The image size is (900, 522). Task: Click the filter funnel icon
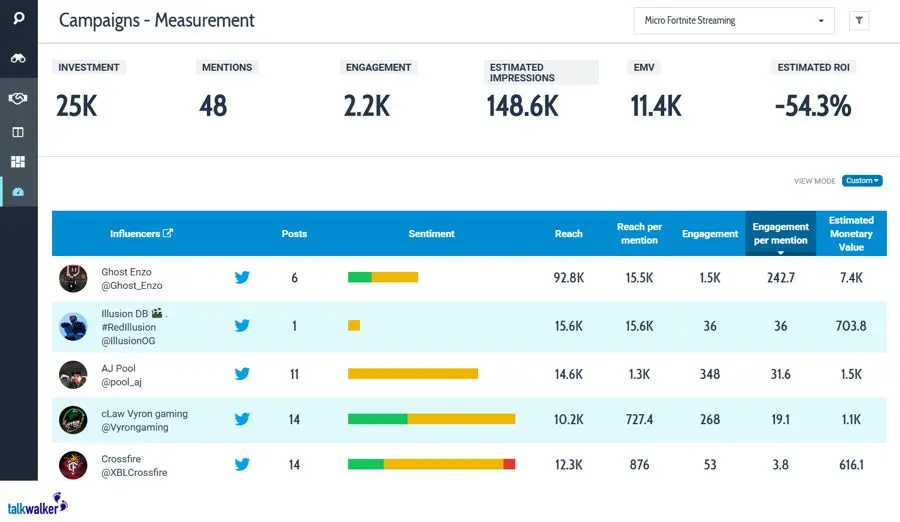[x=858, y=20]
